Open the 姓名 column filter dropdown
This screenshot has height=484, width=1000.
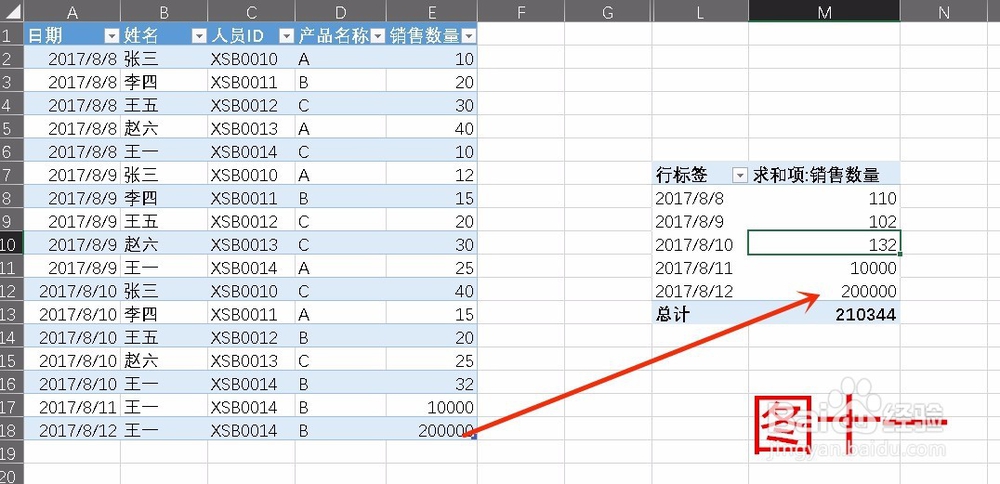click(200, 36)
